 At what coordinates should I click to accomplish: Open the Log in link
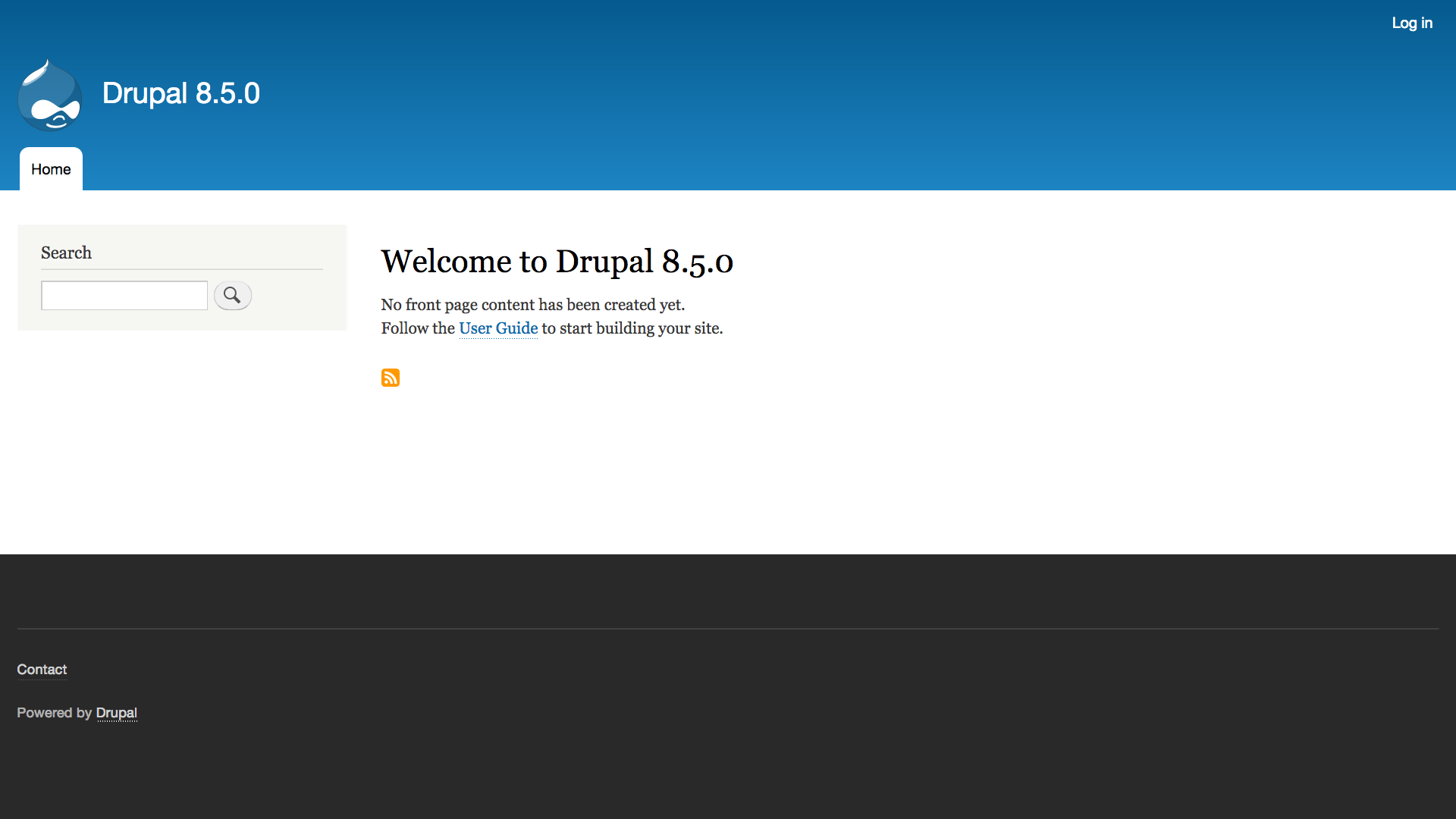point(1411,23)
